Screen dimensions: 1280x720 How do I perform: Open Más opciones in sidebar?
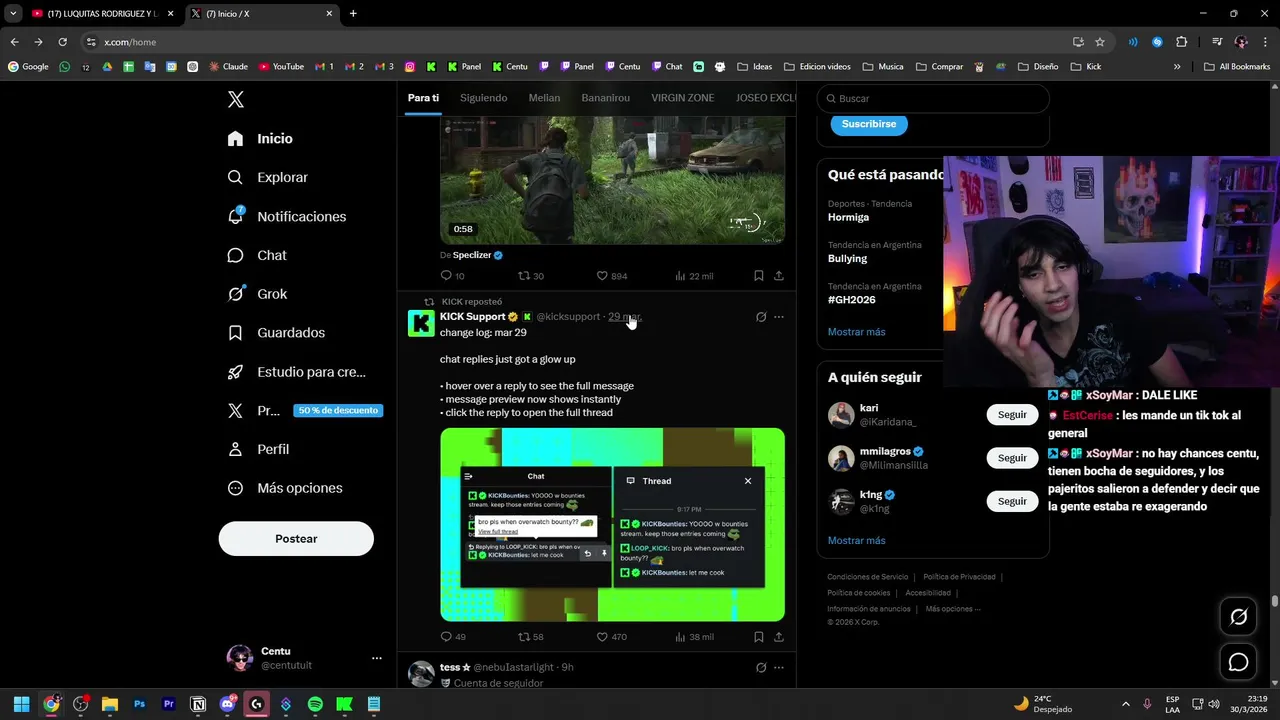click(x=285, y=488)
